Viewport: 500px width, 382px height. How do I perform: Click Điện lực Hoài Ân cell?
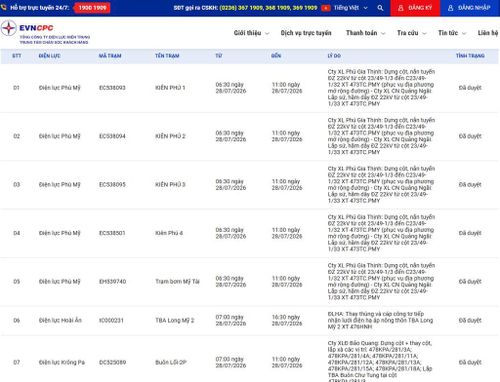(x=60, y=320)
